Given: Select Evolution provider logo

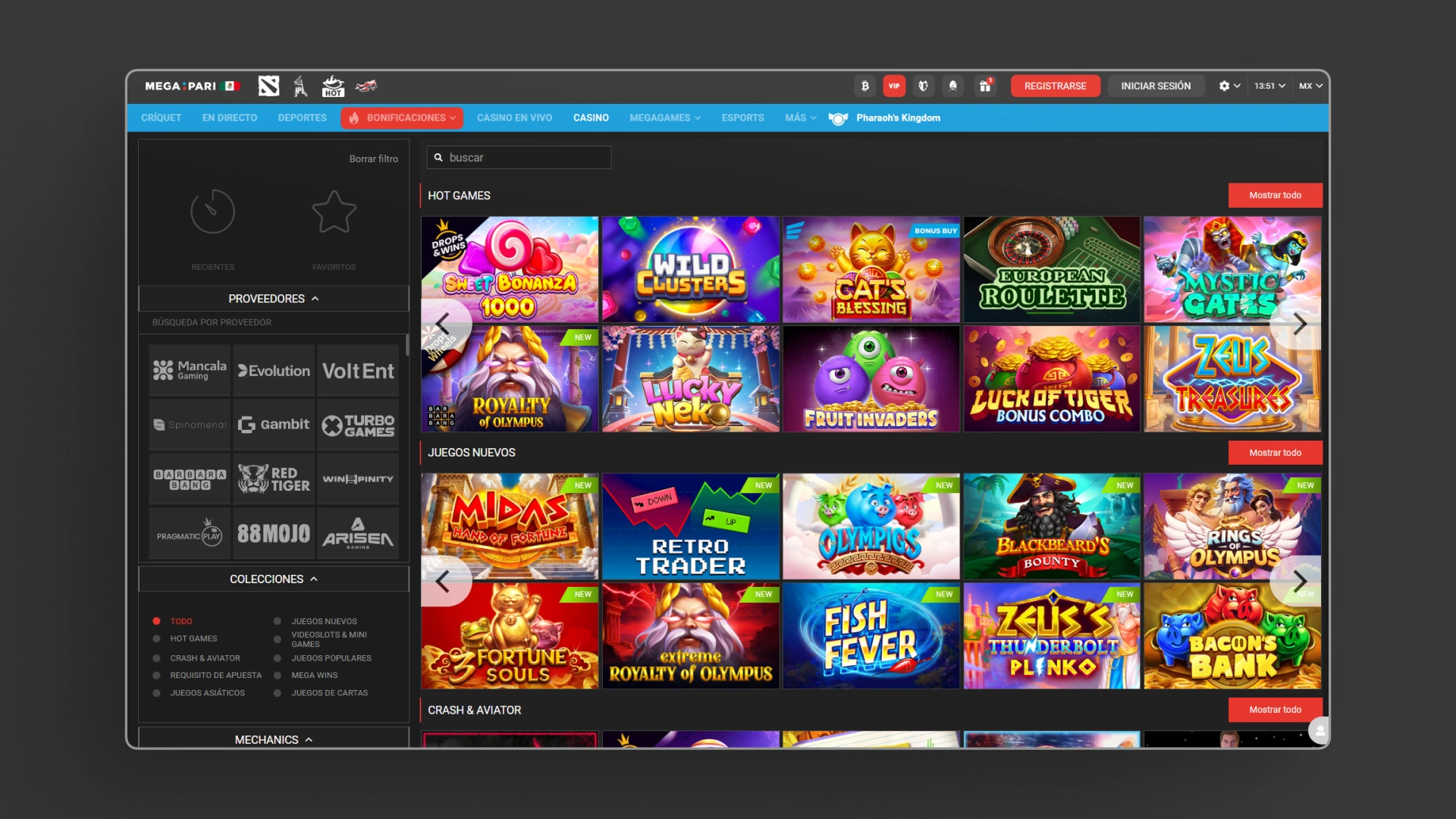Looking at the screenshot, I should click(x=274, y=370).
